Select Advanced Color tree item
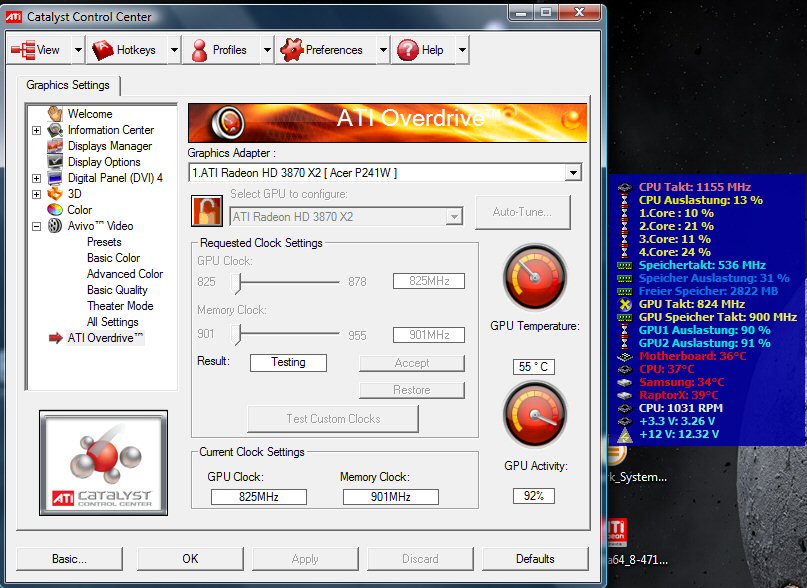This screenshot has height=588, width=807. [125, 273]
